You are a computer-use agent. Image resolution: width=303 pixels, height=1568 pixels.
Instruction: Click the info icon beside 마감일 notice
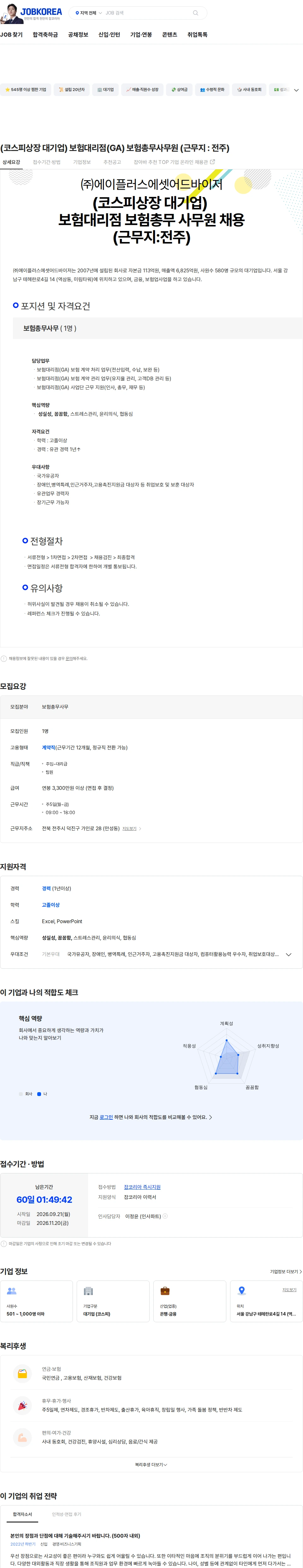point(4,1244)
